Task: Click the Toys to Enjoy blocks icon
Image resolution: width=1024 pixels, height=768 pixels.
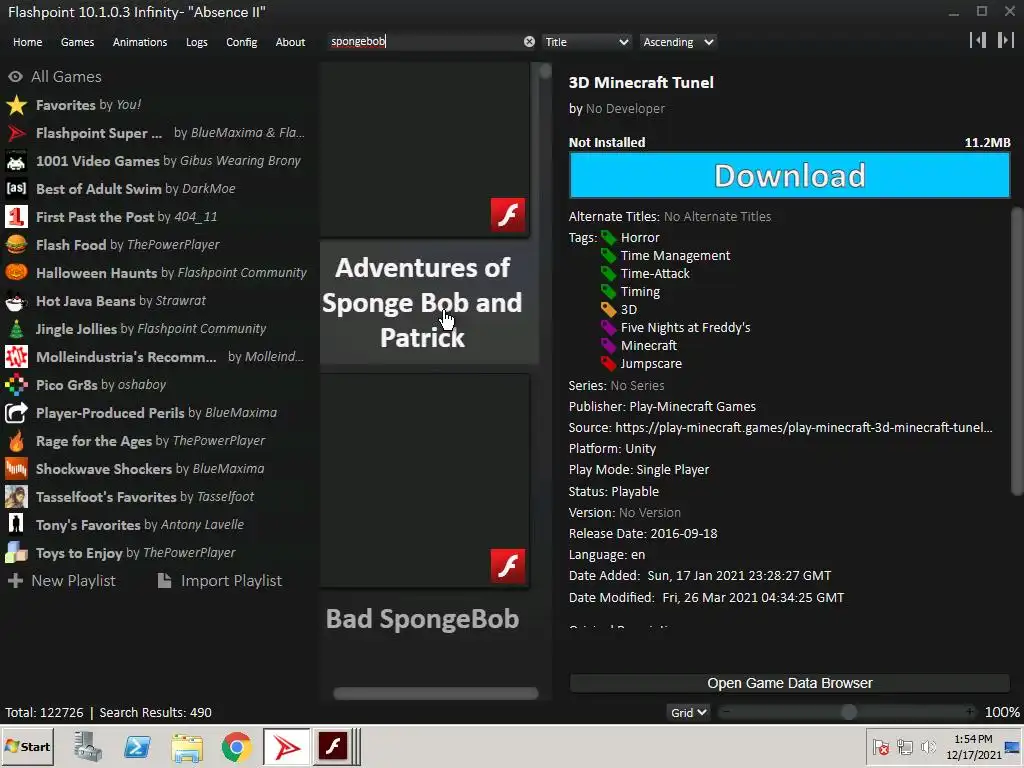Action: pos(16,553)
